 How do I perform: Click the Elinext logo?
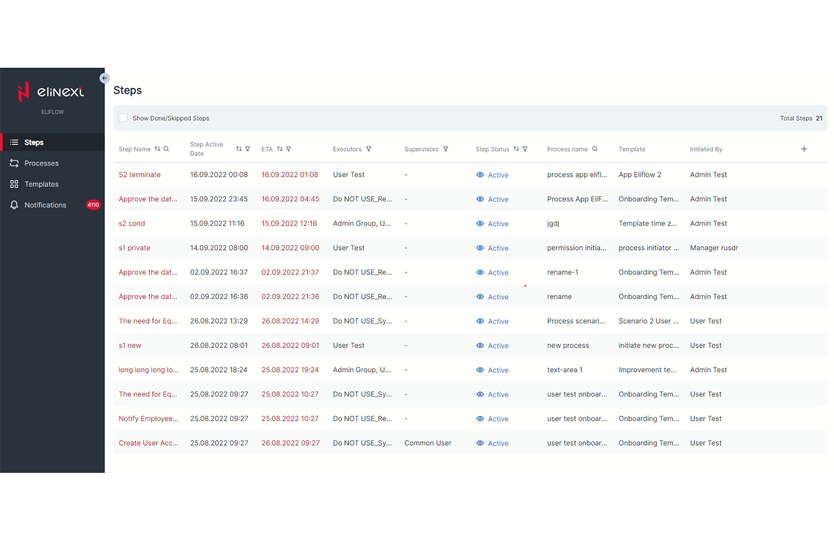pyautogui.click(x=51, y=93)
